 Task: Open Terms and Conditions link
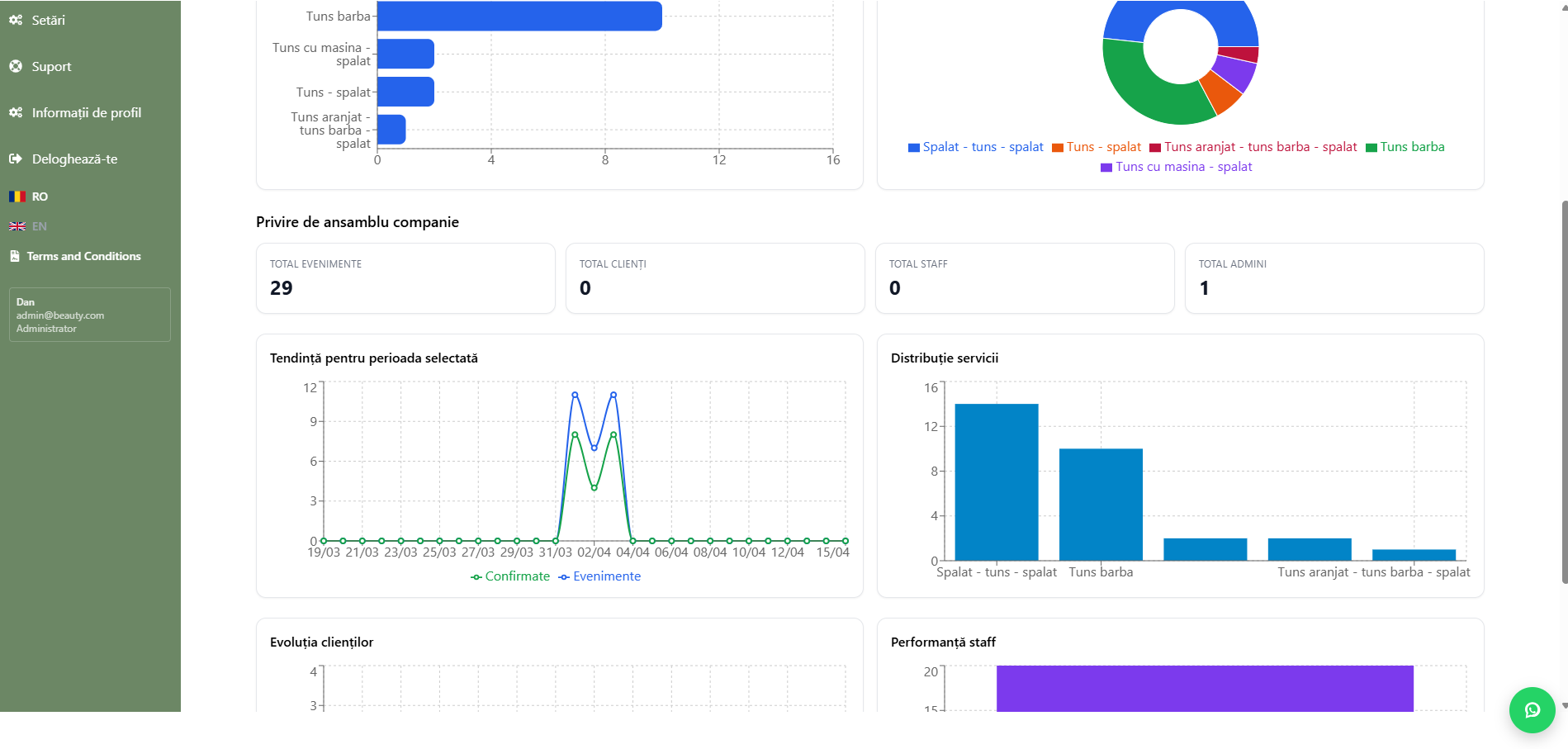tap(83, 256)
